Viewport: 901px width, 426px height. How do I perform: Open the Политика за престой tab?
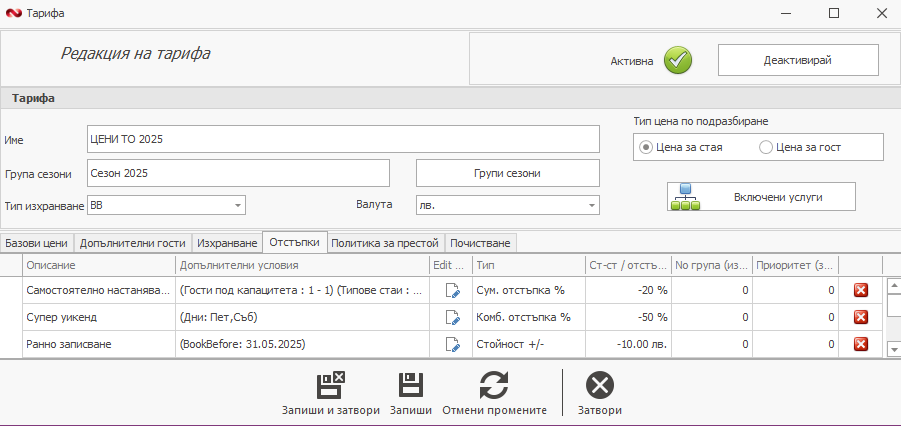(385, 243)
